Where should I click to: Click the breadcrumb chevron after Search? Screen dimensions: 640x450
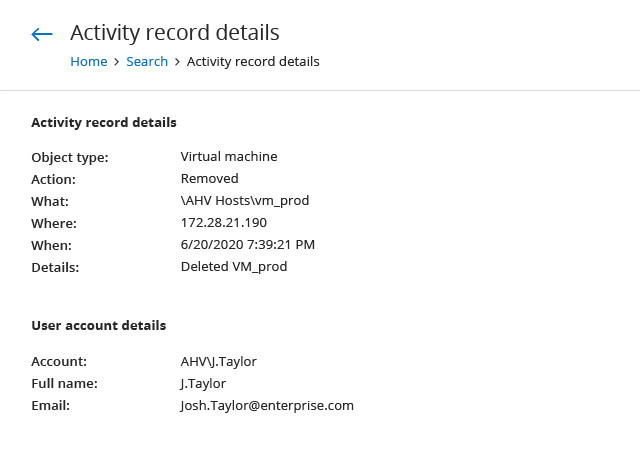(x=177, y=62)
